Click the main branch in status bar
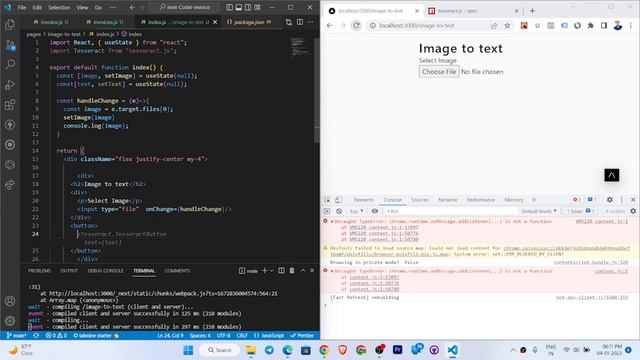This screenshot has width=640, height=360. 17,336
